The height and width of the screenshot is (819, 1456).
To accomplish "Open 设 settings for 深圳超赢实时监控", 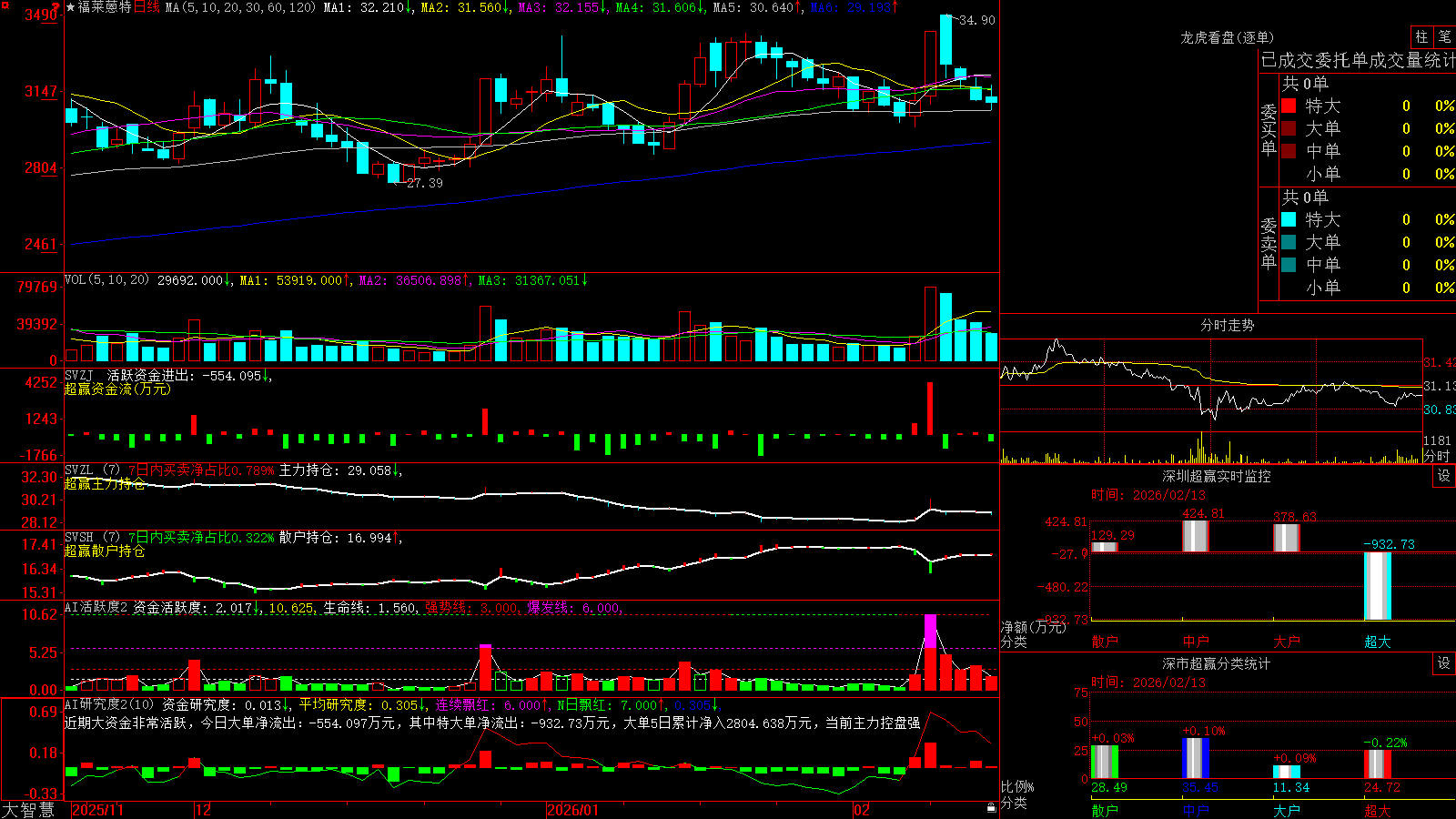I will pos(1444,476).
